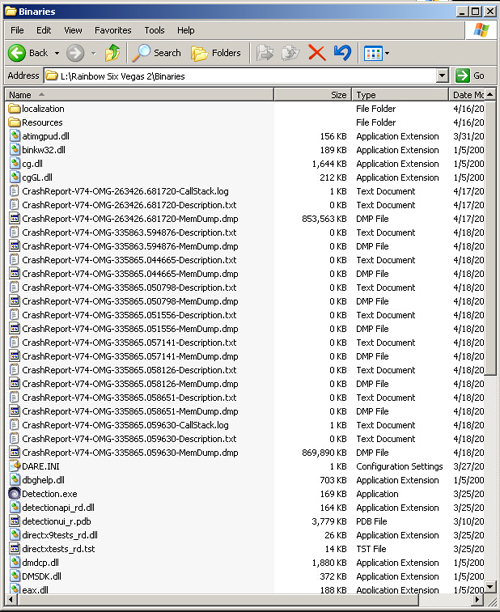Open the Tools menu
Image resolution: width=500 pixels, height=612 pixels.
(154, 30)
